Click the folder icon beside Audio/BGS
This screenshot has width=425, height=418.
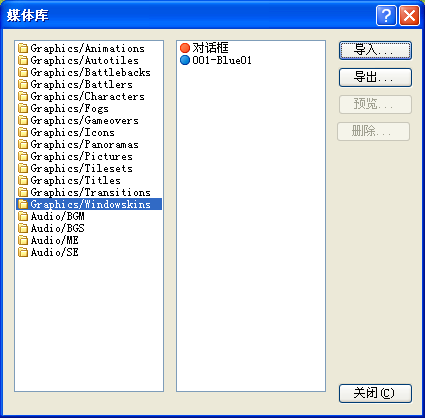coord(23,228)
